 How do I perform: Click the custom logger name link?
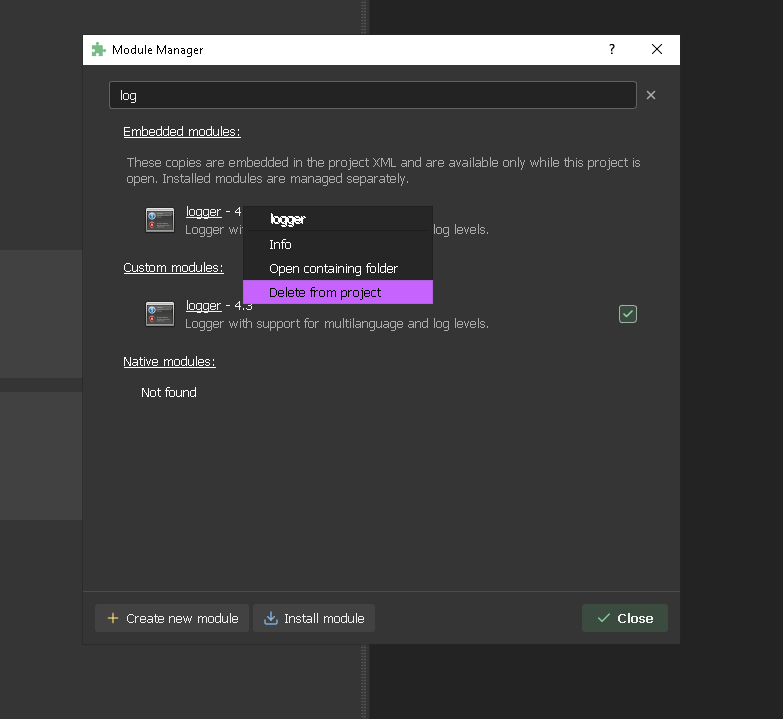tap(203, 306)
